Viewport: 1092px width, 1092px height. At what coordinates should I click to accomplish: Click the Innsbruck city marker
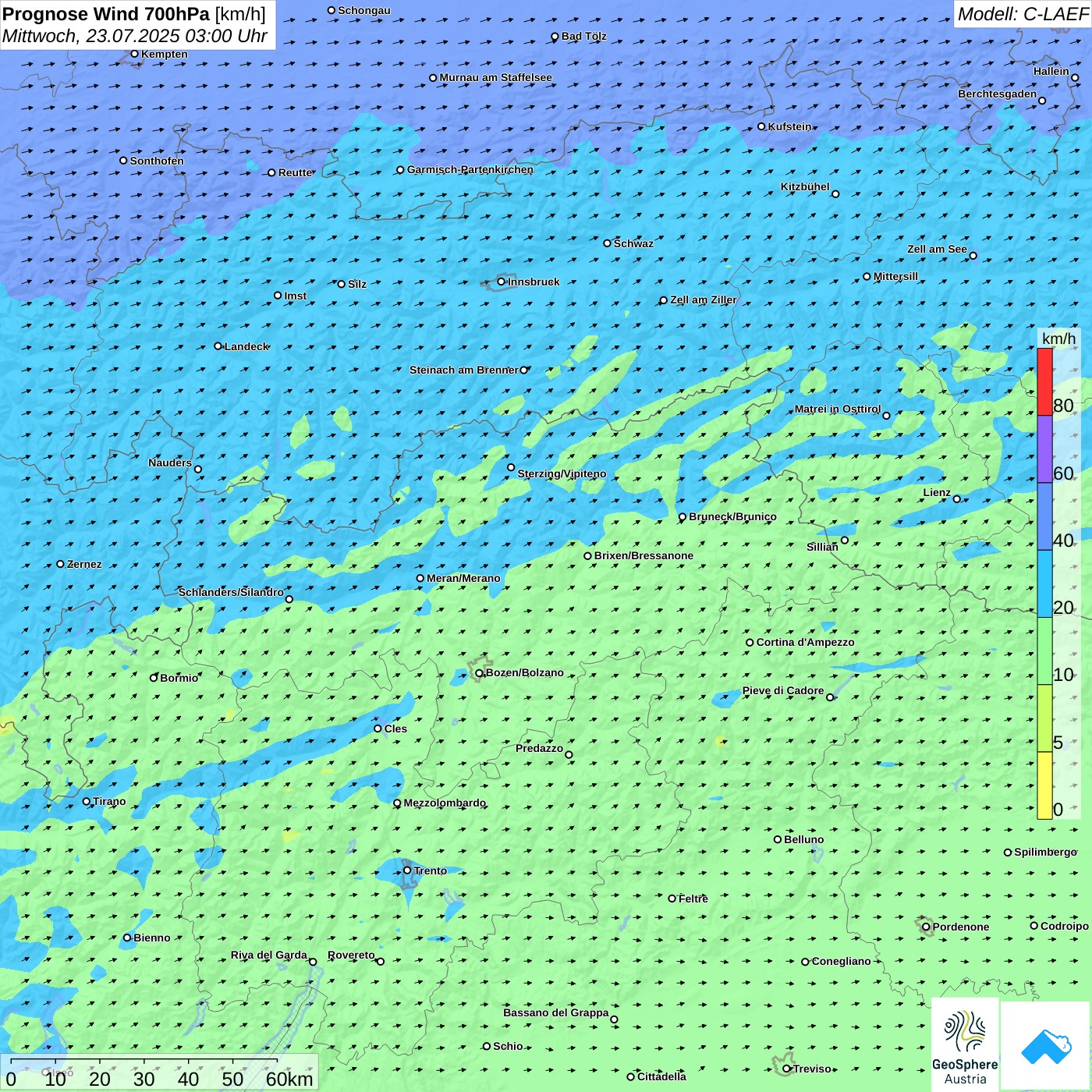pos(502,282)
